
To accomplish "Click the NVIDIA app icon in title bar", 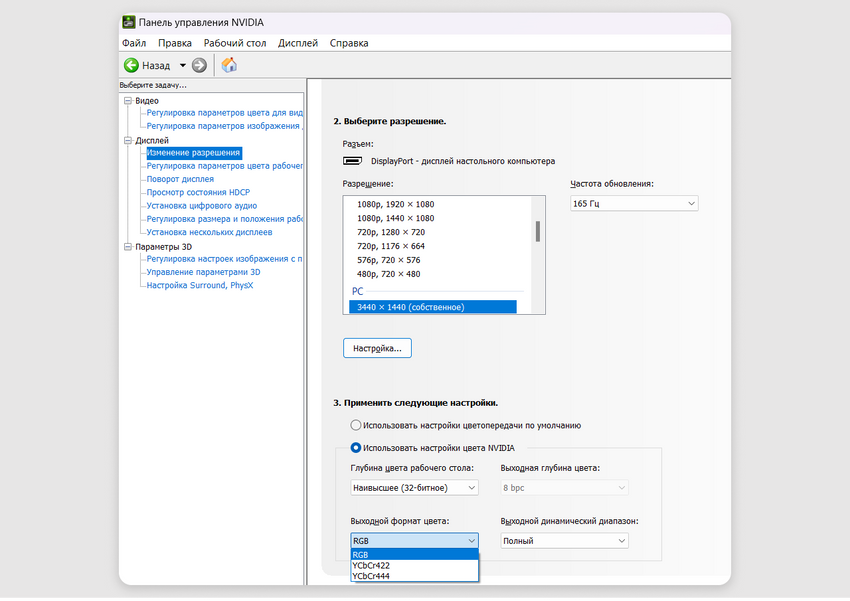I will 129,22.
